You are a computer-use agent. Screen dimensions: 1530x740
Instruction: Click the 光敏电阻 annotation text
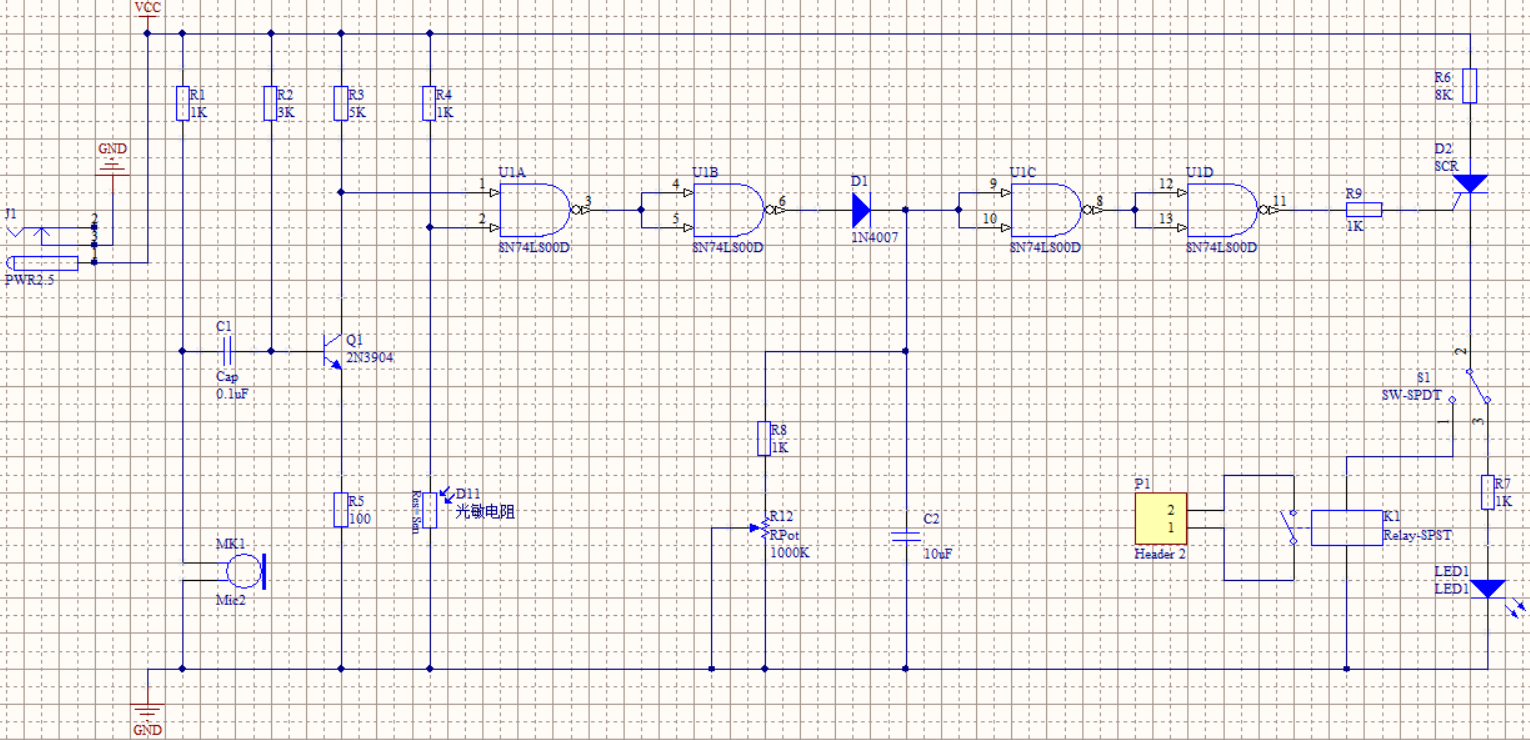pyautogui.click(x=486, y=510)
